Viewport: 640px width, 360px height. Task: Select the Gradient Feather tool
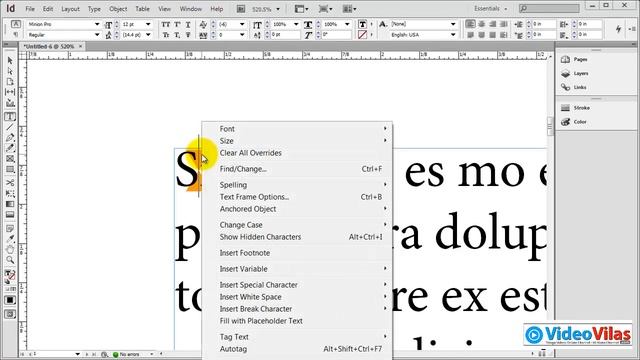(x=10, y=214)
